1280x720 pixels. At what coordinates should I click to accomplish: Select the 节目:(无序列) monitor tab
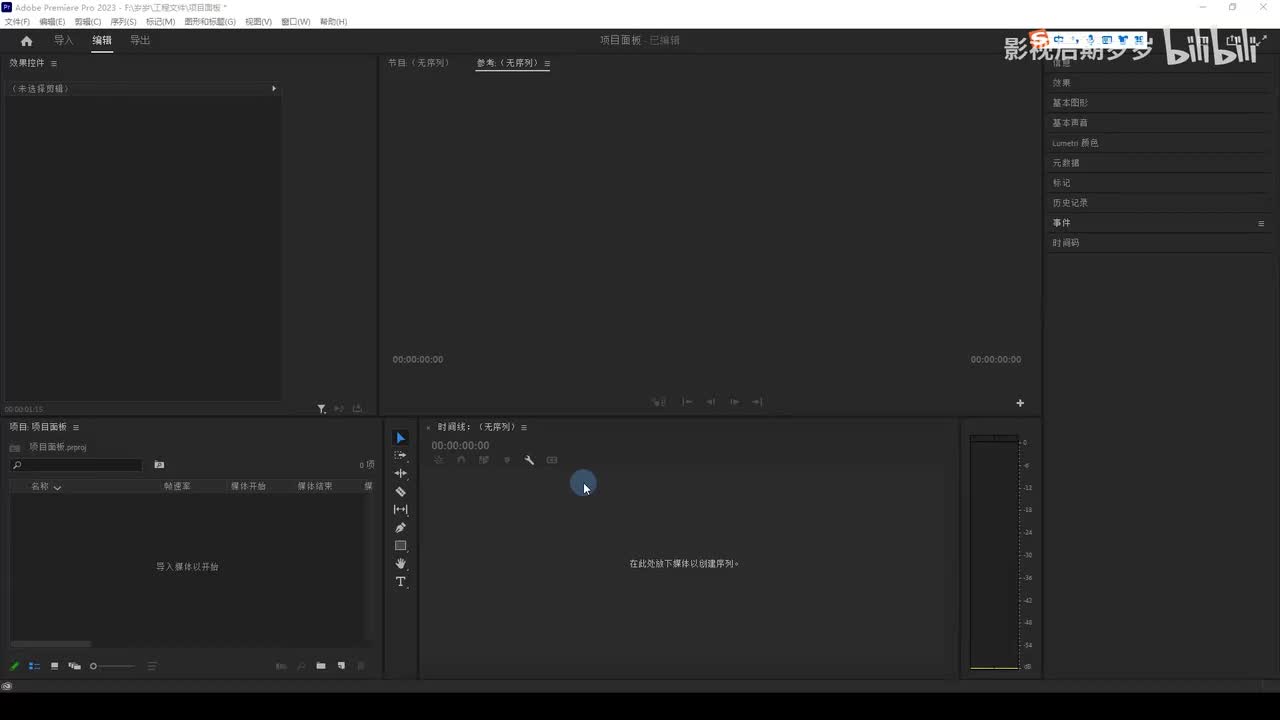418,63
